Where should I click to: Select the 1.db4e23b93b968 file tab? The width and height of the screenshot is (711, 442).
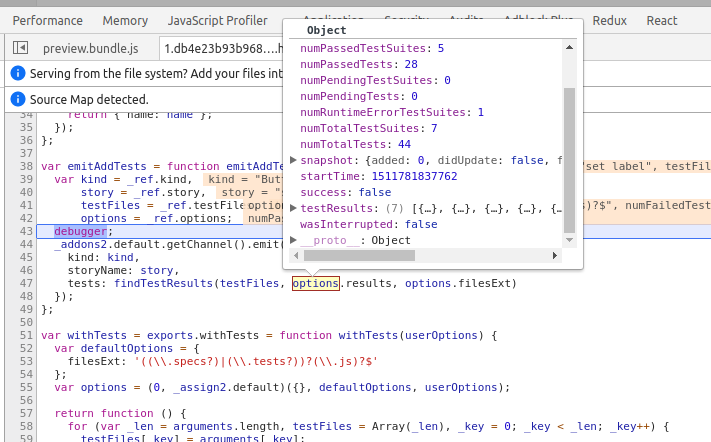tap(223, 49)
